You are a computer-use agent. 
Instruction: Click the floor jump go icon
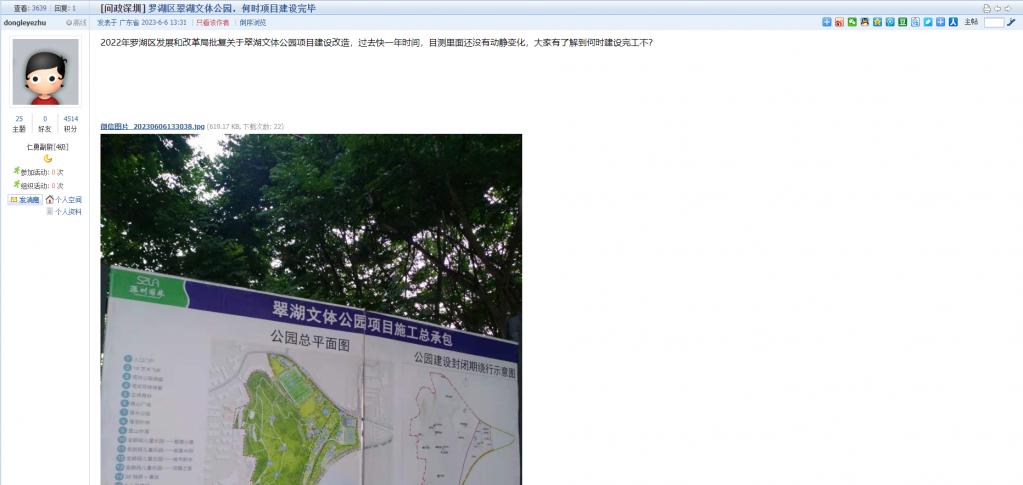pyautogui.click(x=1011, y=22)
